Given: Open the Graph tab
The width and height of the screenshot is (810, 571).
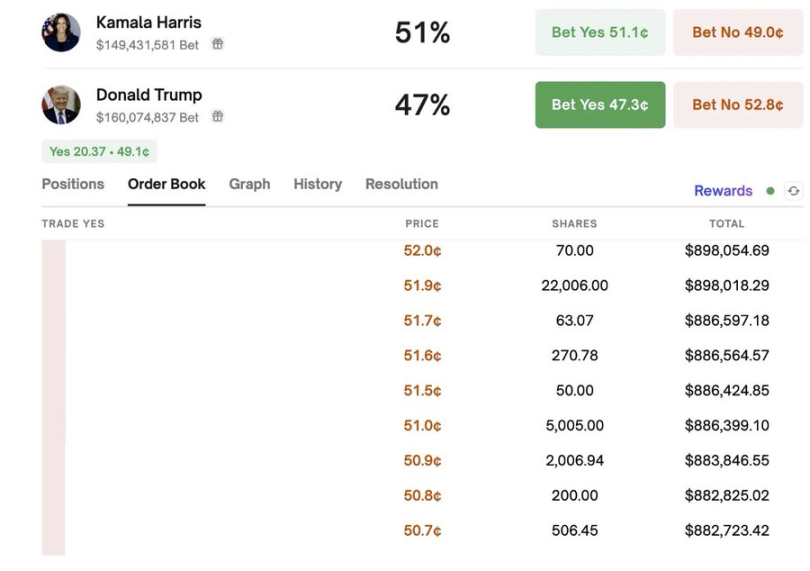Looking at the screenshot, I should click(x=249, y=184).
